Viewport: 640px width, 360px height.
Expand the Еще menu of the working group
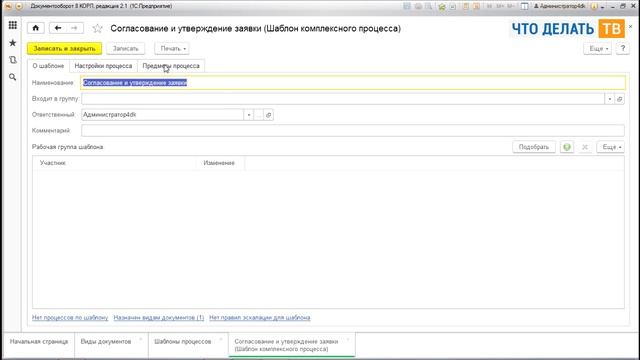tap(611, 147)
